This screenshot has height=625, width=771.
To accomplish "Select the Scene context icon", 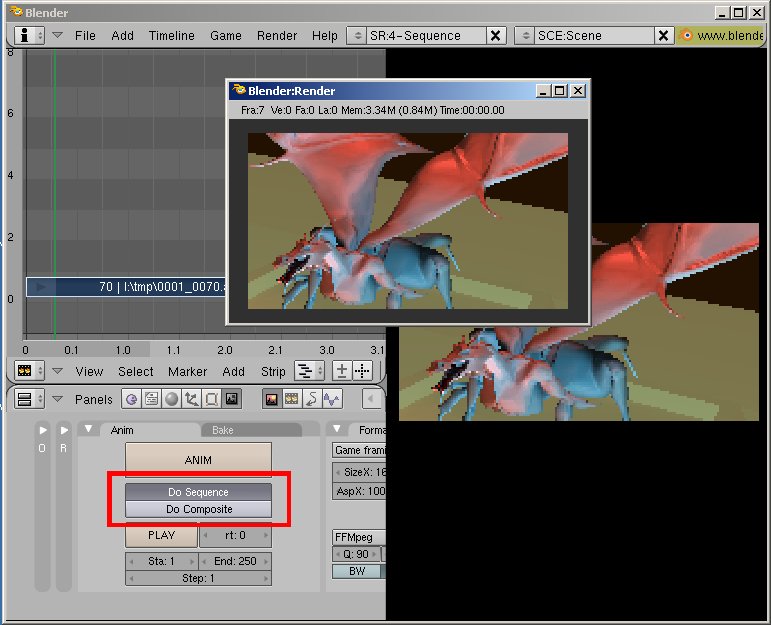I will click(232, 399).
